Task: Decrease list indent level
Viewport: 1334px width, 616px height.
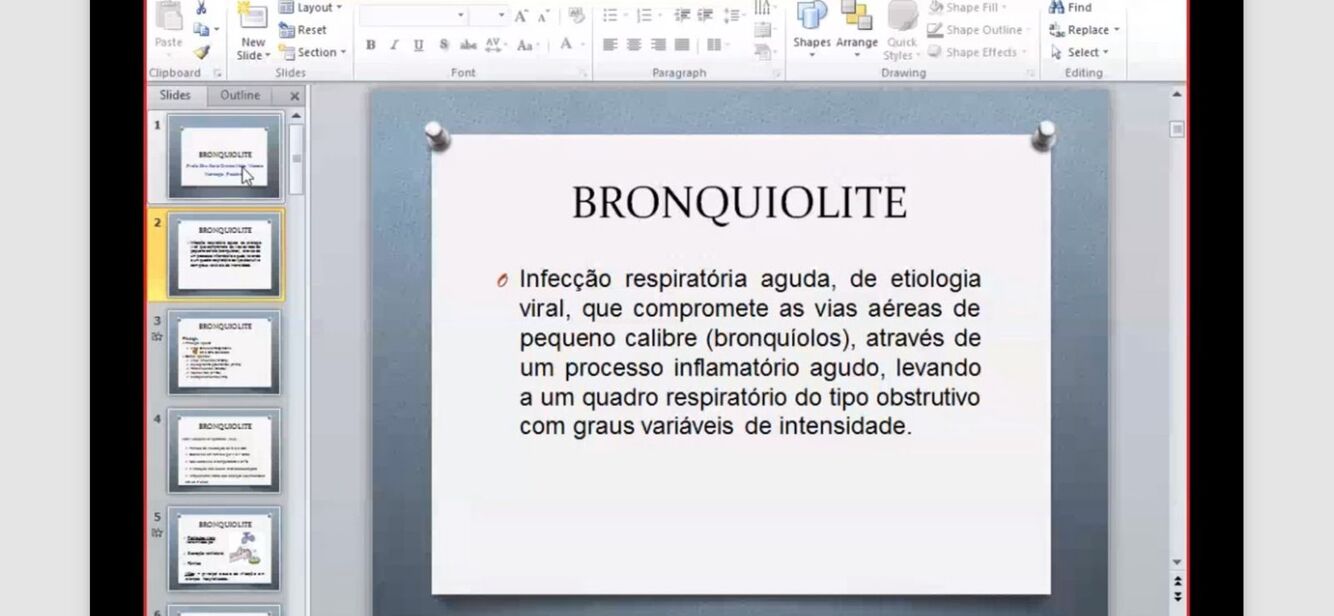Action: (x=682, y=16)
